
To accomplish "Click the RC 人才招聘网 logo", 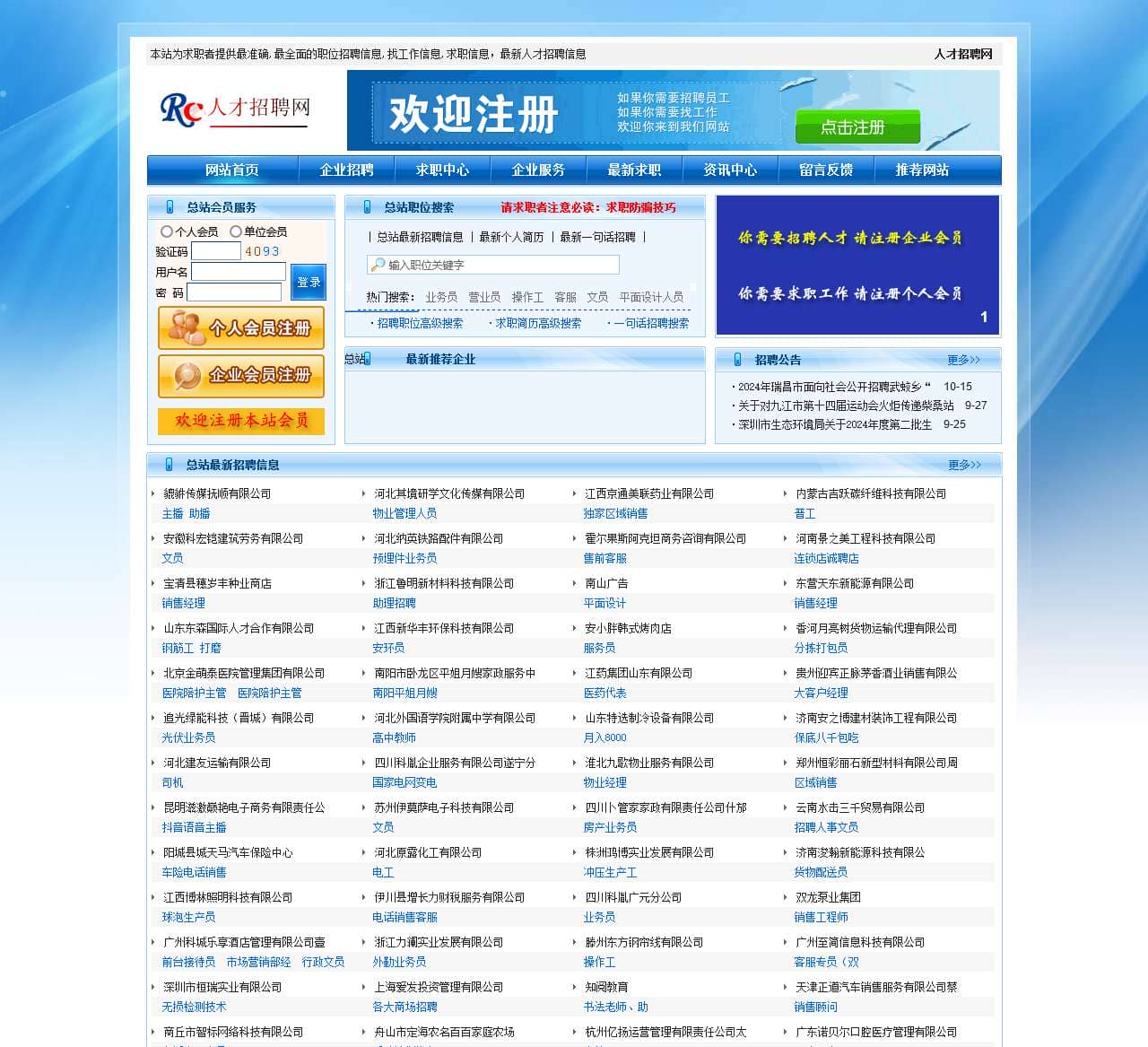I will tap(235, 109).
